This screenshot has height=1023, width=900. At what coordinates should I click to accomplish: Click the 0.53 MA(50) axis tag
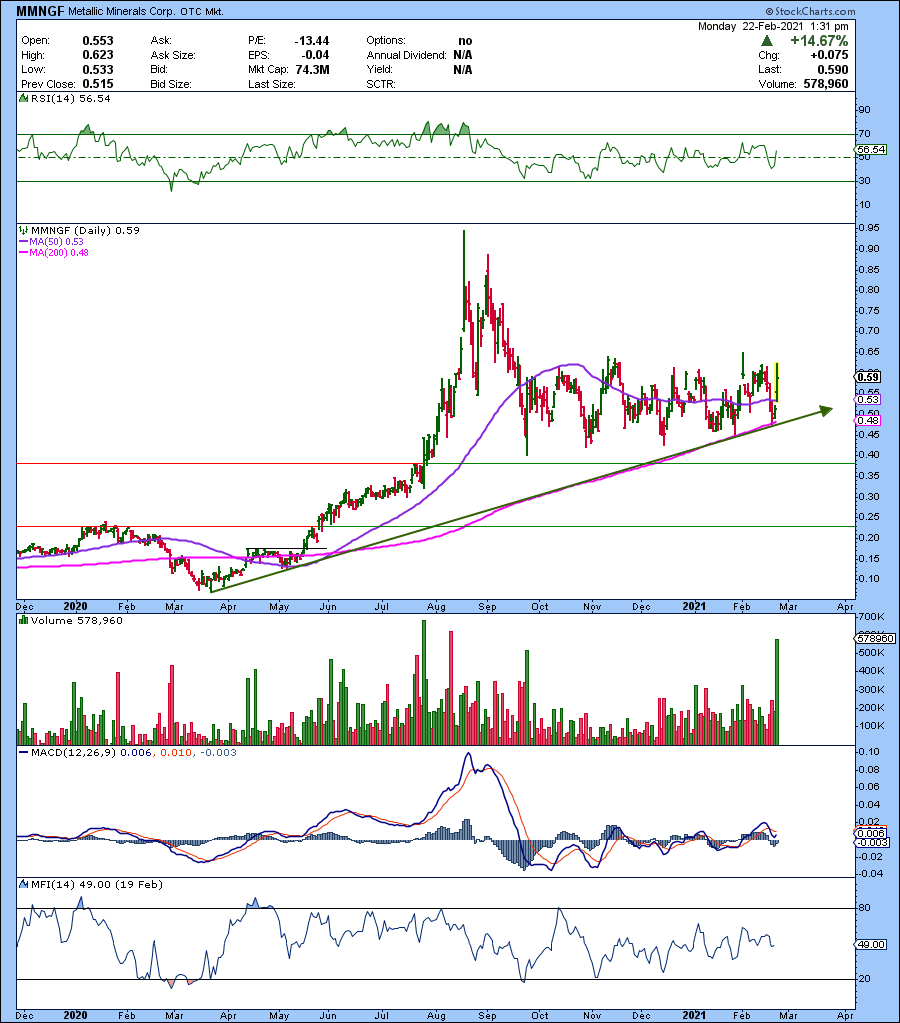pos(868,399)
